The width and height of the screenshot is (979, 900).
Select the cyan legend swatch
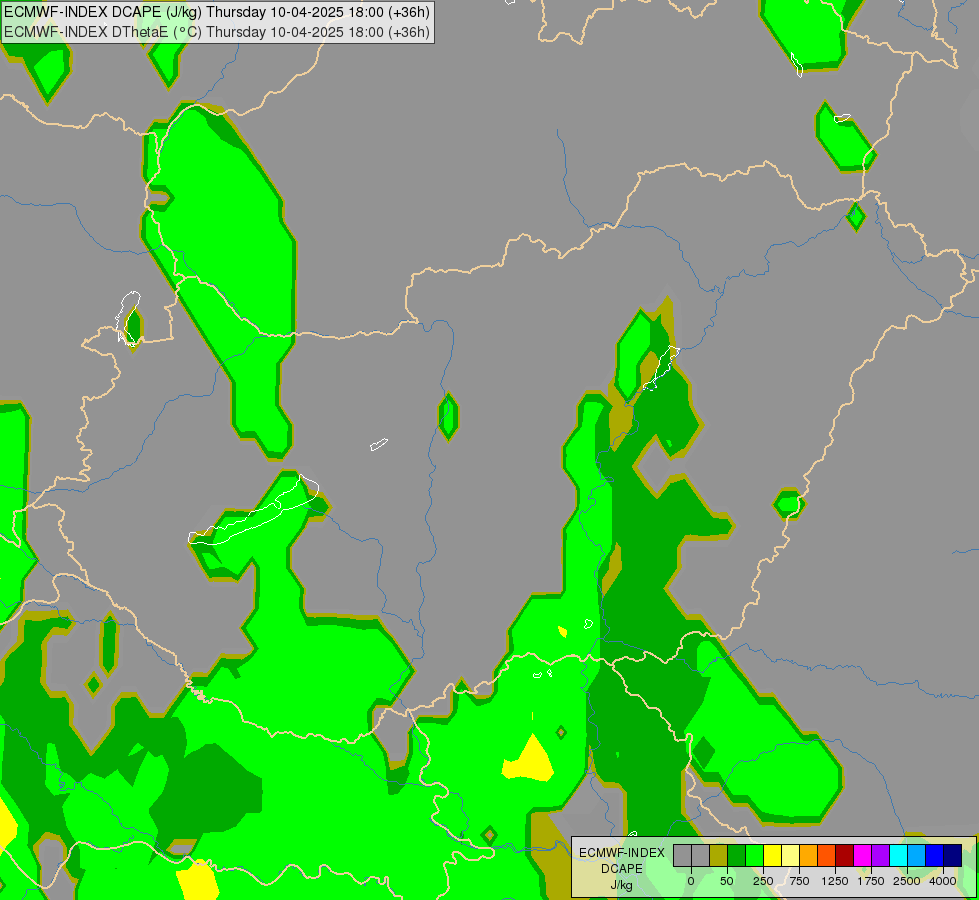[x=898, y=855]
